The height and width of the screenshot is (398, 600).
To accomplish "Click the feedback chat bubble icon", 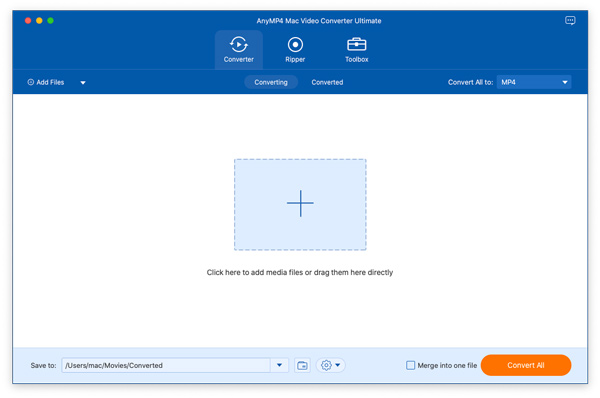I will click(x=570, y=20).
